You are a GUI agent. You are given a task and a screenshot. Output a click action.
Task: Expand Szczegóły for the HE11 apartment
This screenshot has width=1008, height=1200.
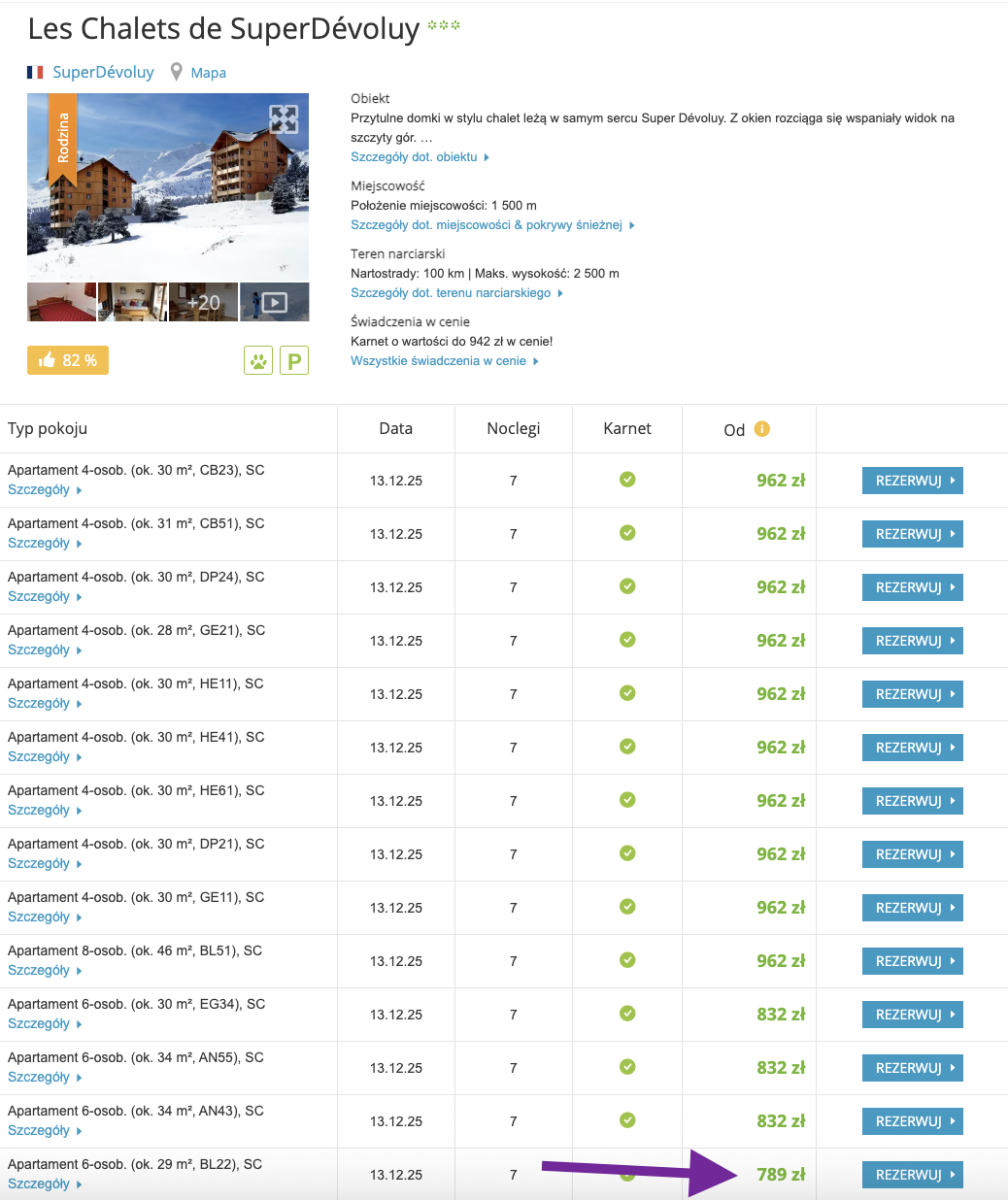(x=45, y=704)
